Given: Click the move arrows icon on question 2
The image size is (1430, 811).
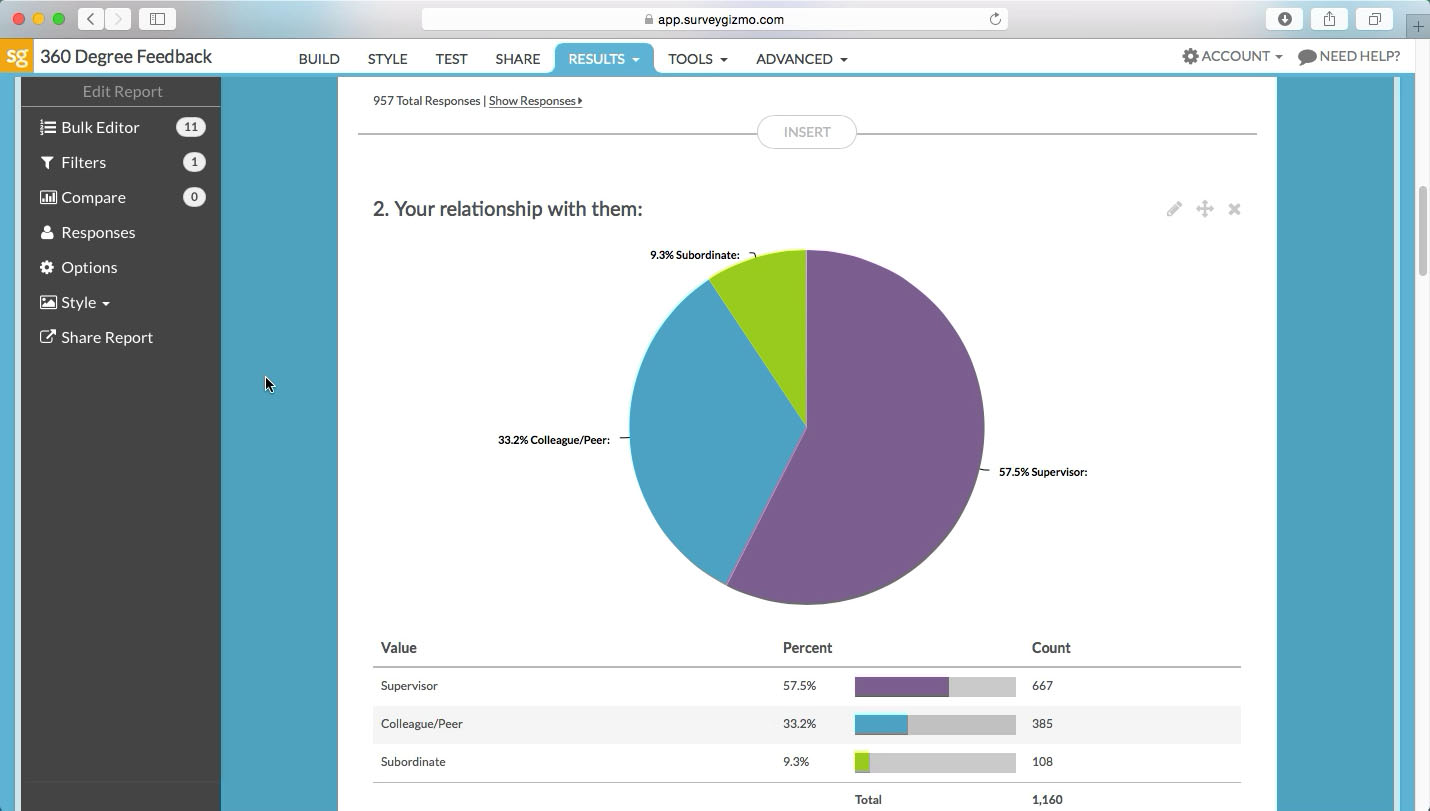Looking at the screenshot, I should [1204, 209].
